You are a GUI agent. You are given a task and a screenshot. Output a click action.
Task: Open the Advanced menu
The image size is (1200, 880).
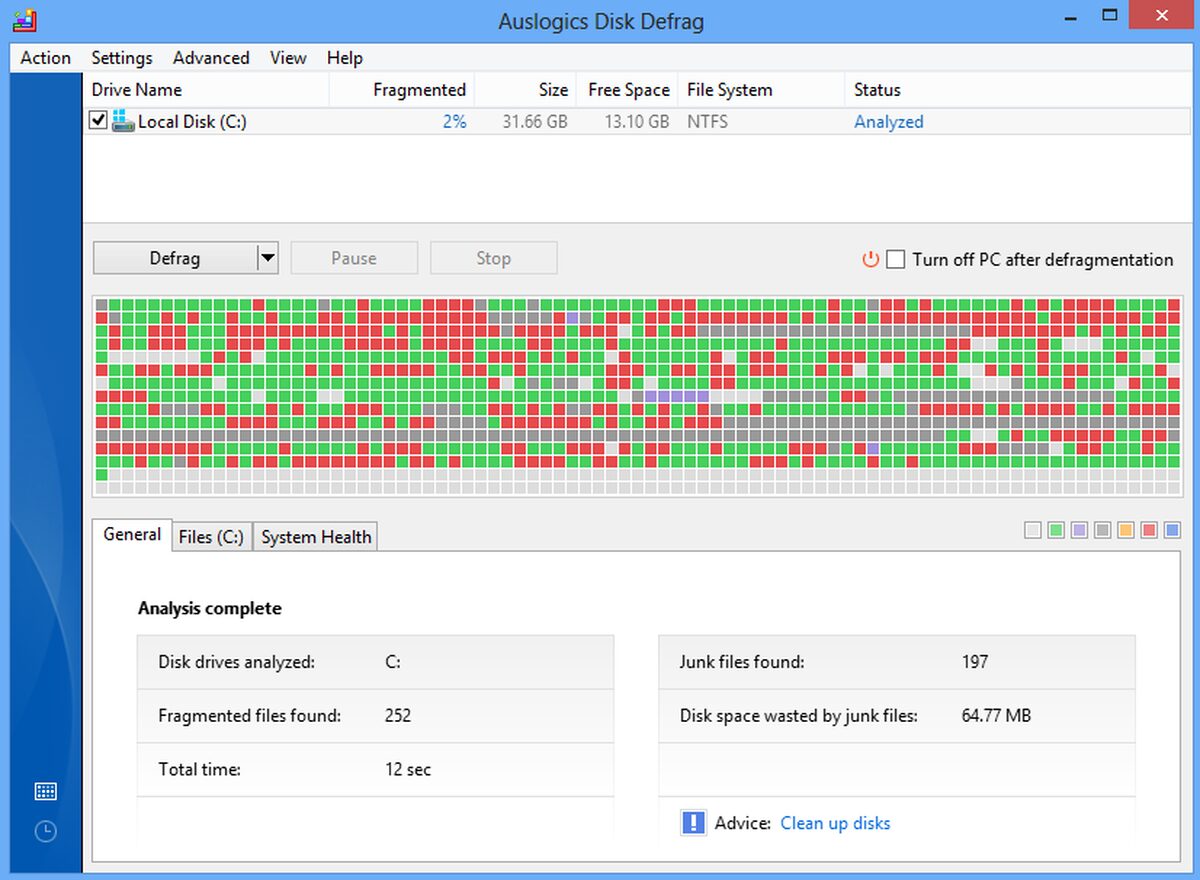(x=211, y=58)
